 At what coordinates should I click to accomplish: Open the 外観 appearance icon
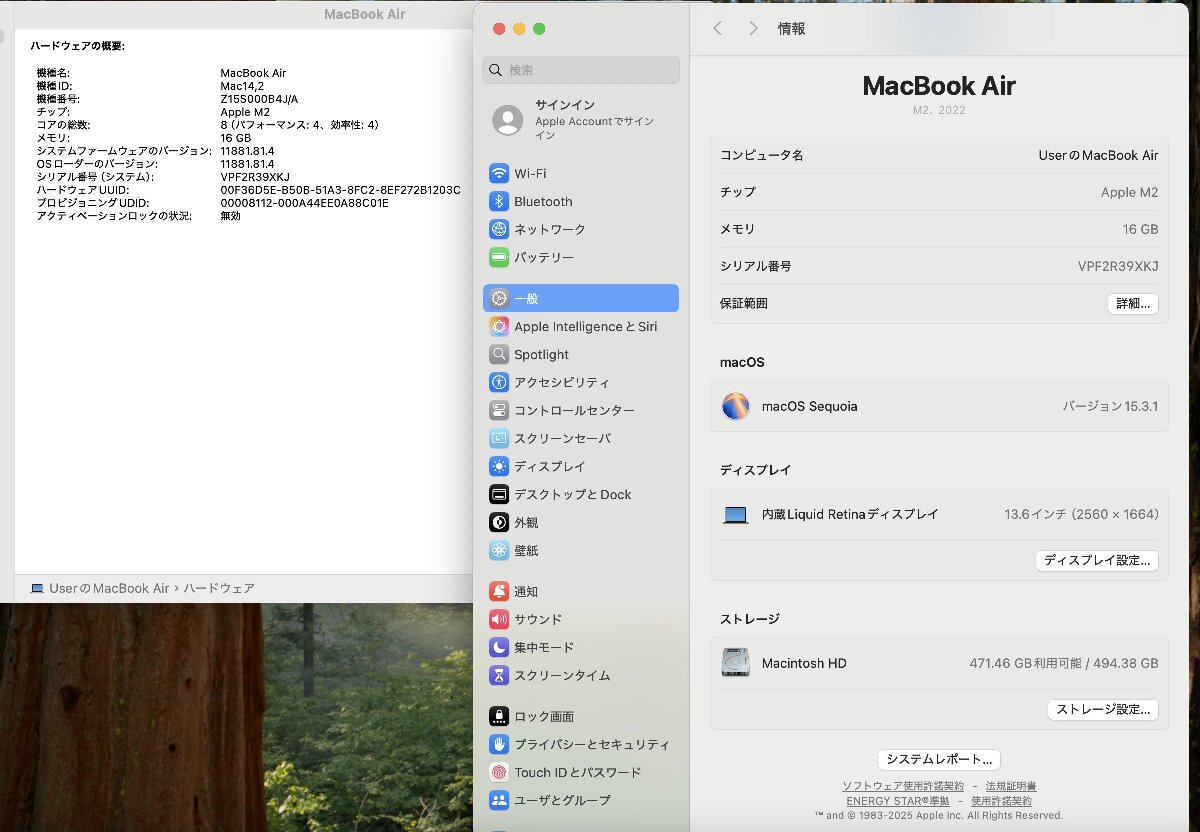[499, 522]
